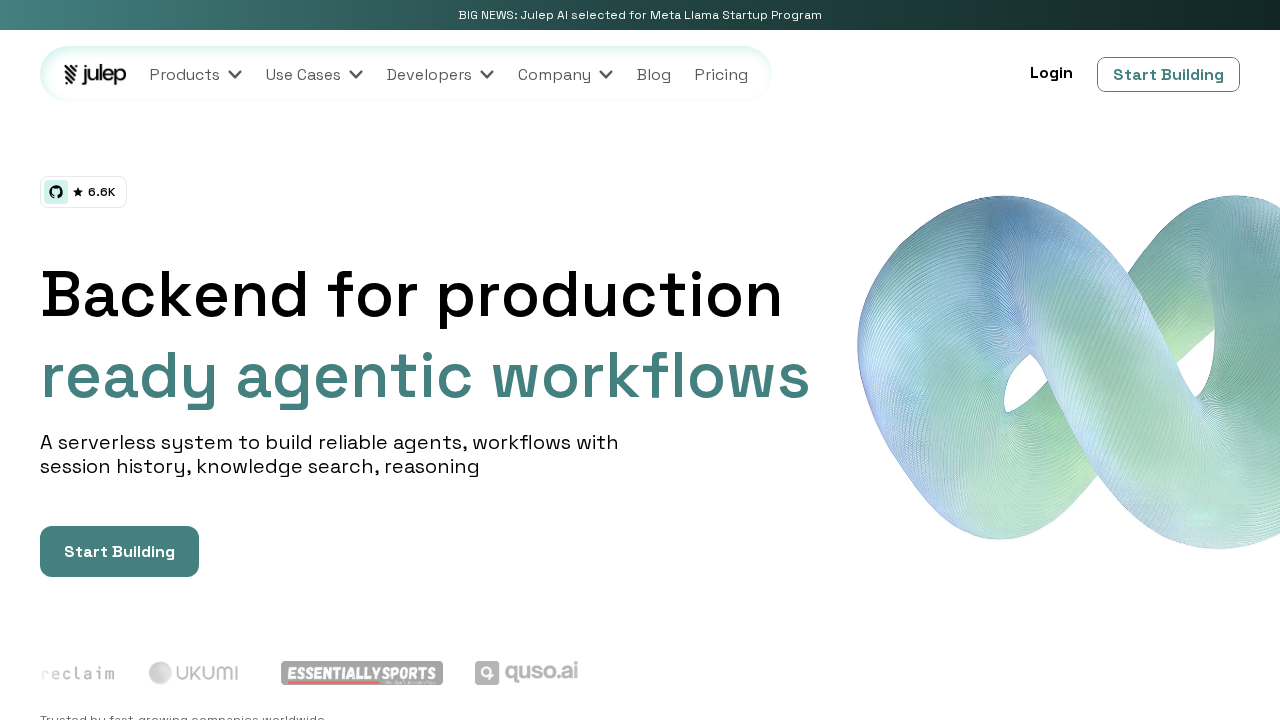This screenshot has width=1280, height=720.
Task: Click the EssentiallySports logo
Action: click(361, 673)
